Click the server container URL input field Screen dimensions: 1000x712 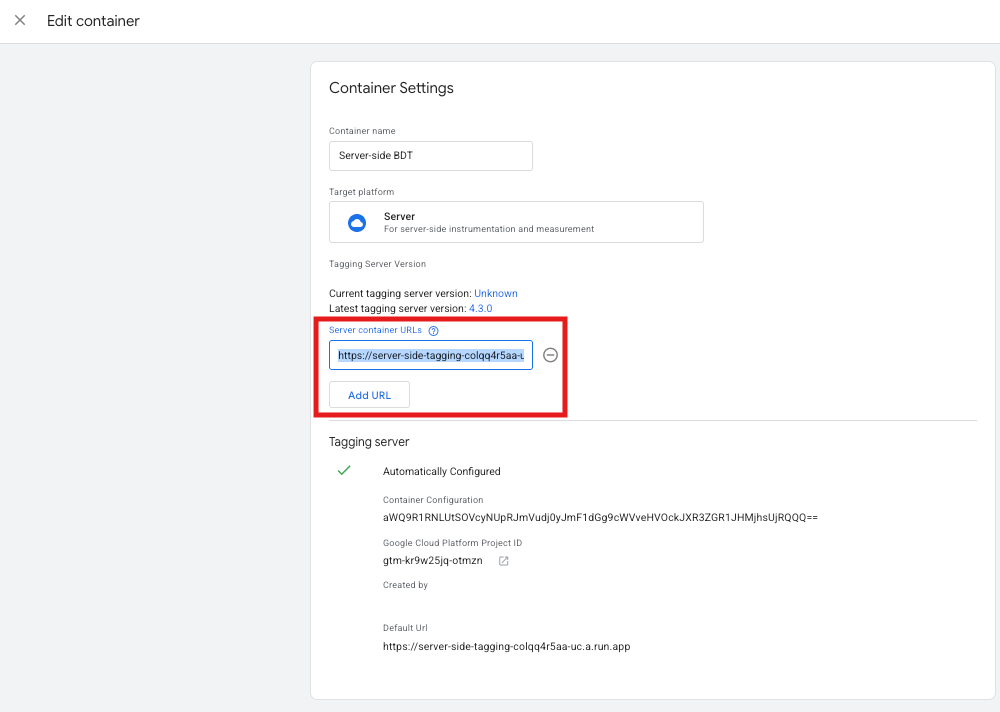[430, 355]
